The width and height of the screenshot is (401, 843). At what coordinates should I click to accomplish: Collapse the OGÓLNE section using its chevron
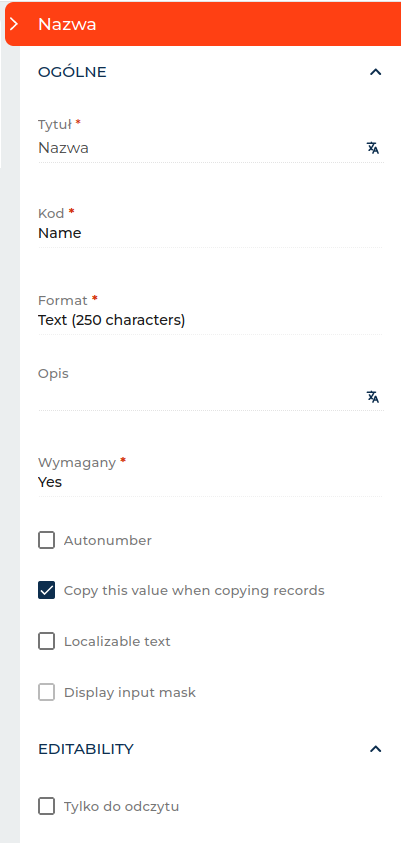(375, 72)
